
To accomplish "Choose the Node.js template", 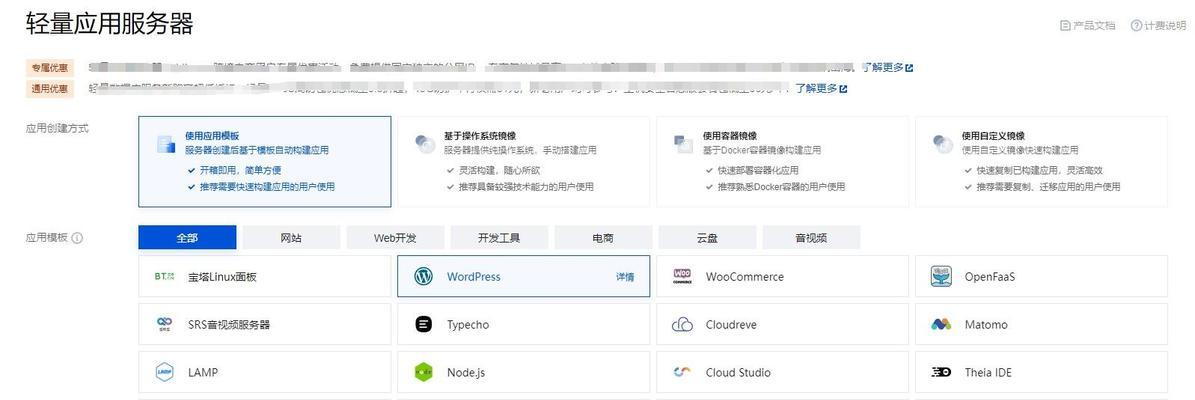I will (524, 373).
